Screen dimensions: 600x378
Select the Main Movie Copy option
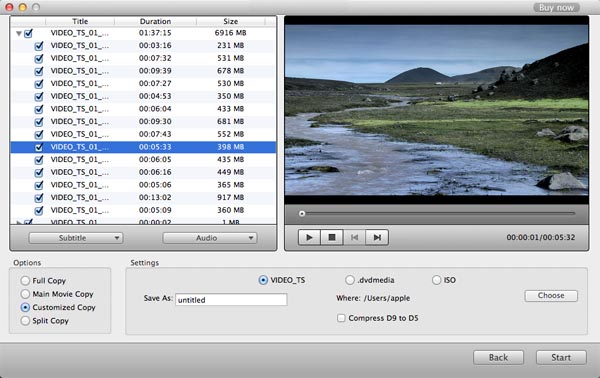pyautogui.click(x=25, y=294)
